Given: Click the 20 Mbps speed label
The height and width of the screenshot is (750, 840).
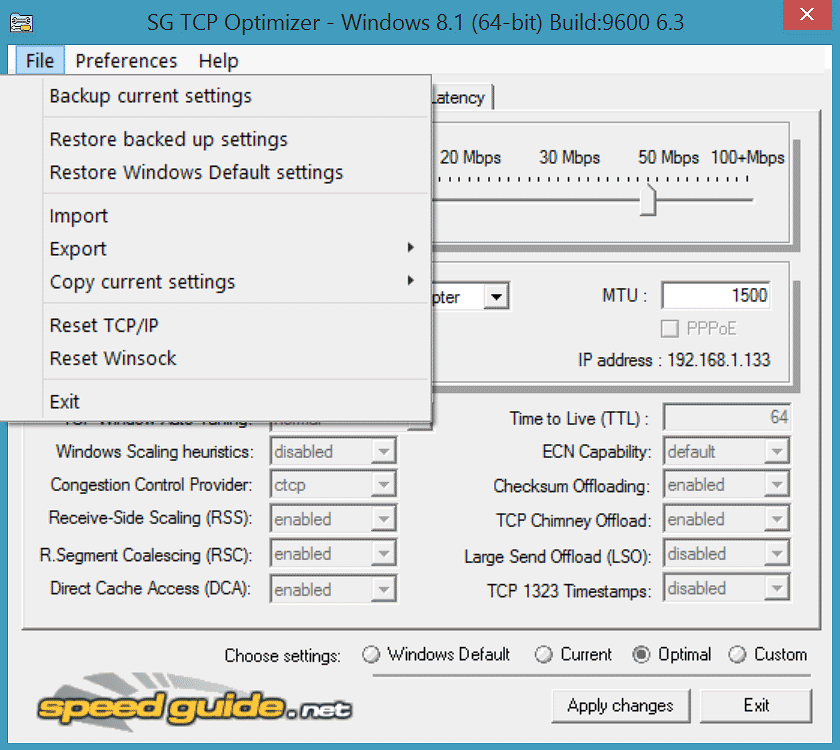Looking at the screenshot, I should [x=470, y=158].
